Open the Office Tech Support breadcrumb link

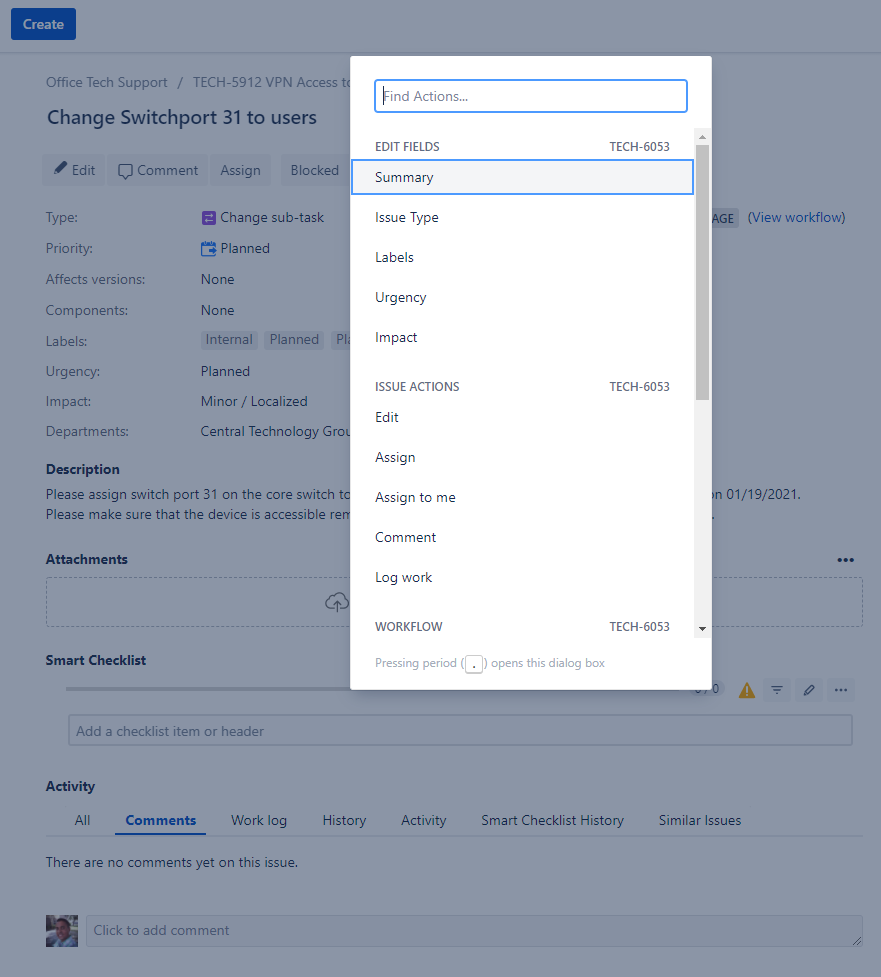pyautogui.click(x=107, y=82)
